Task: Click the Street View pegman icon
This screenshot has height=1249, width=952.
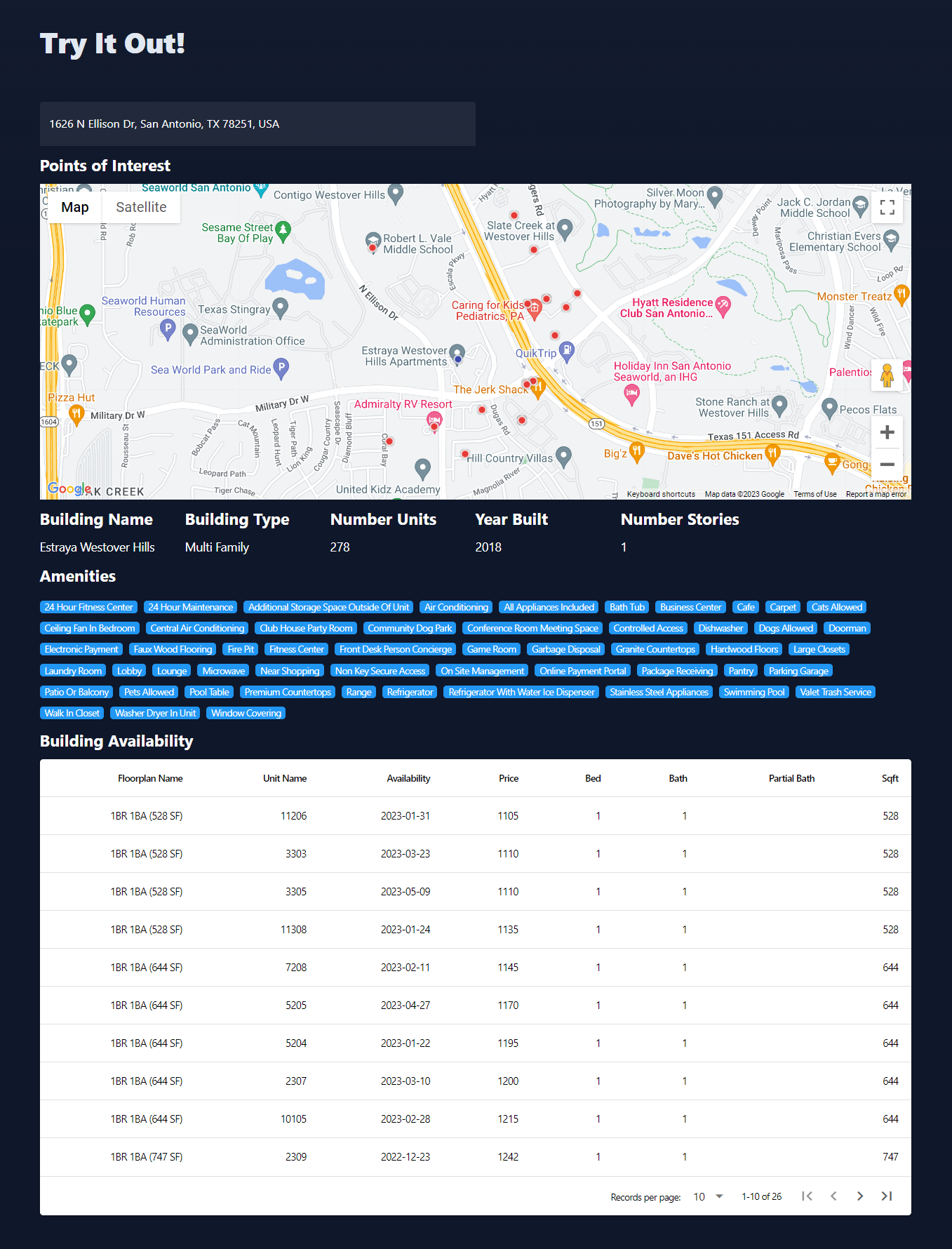Action: (887, 375)
